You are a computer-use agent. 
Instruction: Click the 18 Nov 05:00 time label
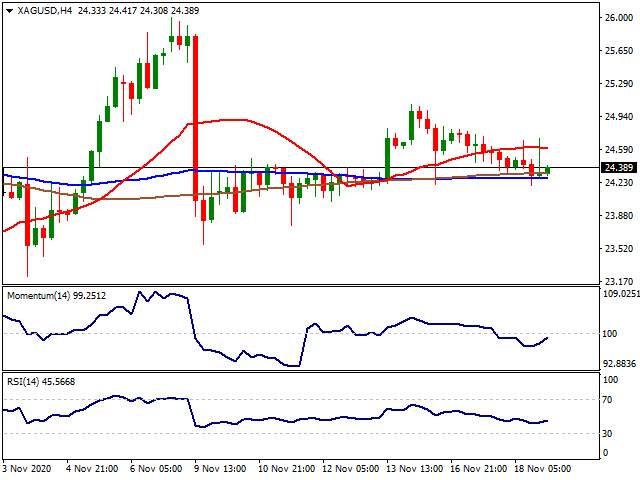(x=542, y=468)
